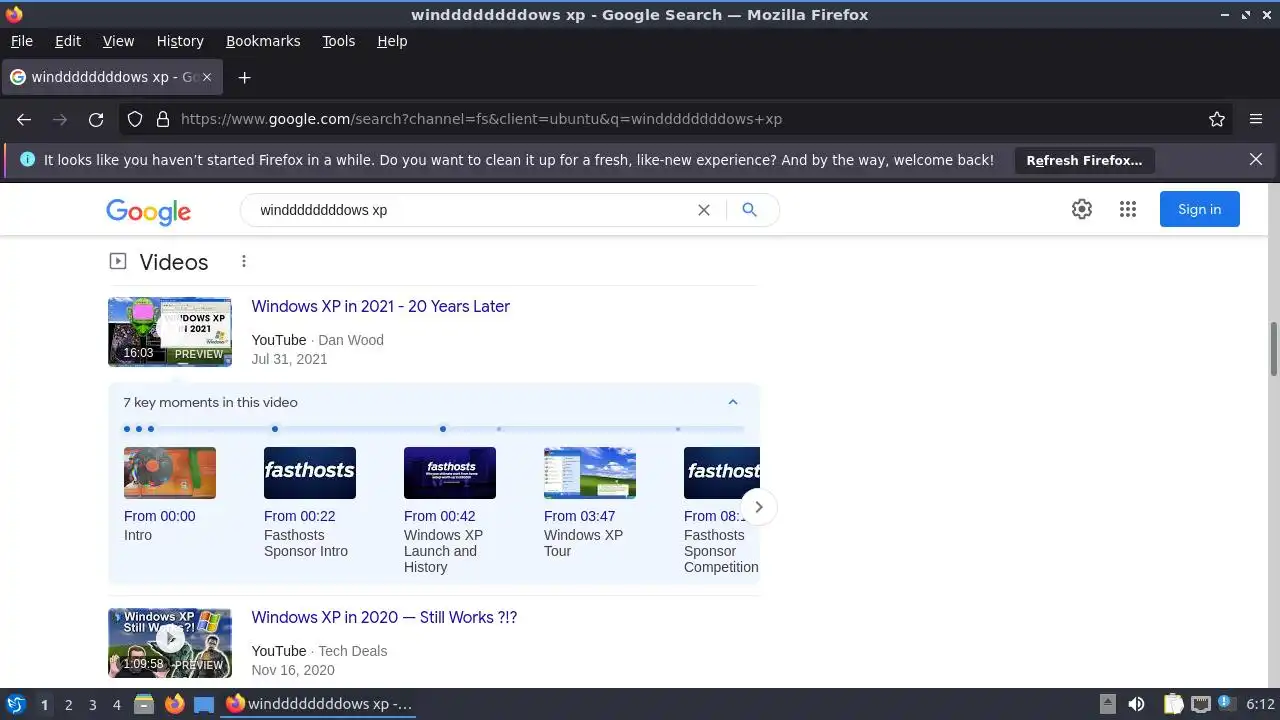Image resolution: width=1280 pixels, height=720 pixels.
Task: Open Windows XP in 2020 Still Works link
Action: click(x=384, y=617)
